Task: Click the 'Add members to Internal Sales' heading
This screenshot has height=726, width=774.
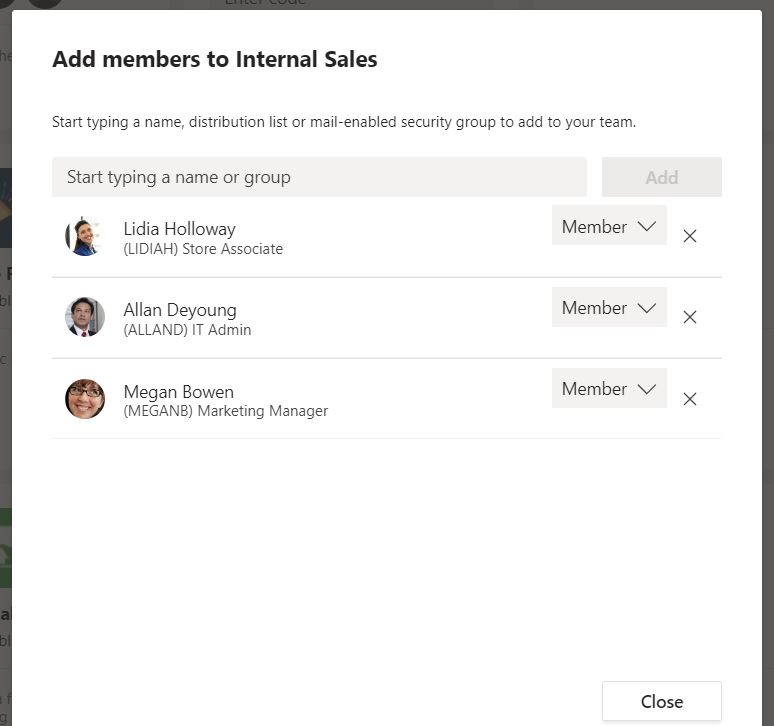Action: coord(215,60)
